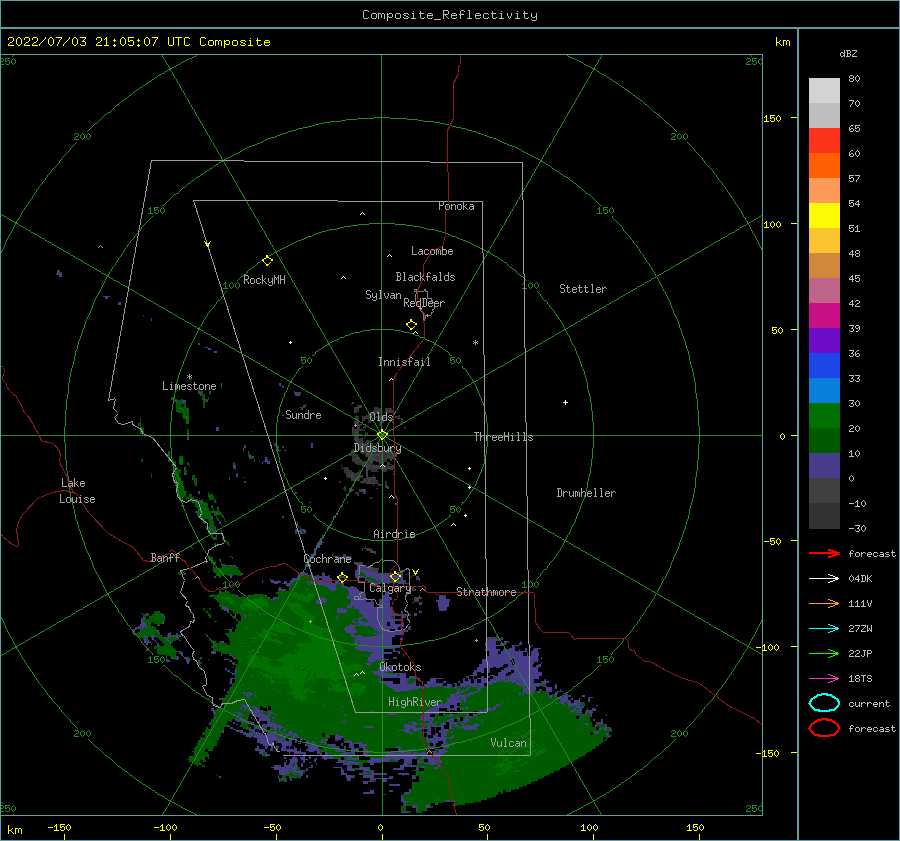Image resolution: width=900 pixels, height=841 pixels.
Task: Click the yellow diamond marker near Cochrane
Action: point(342,577)
